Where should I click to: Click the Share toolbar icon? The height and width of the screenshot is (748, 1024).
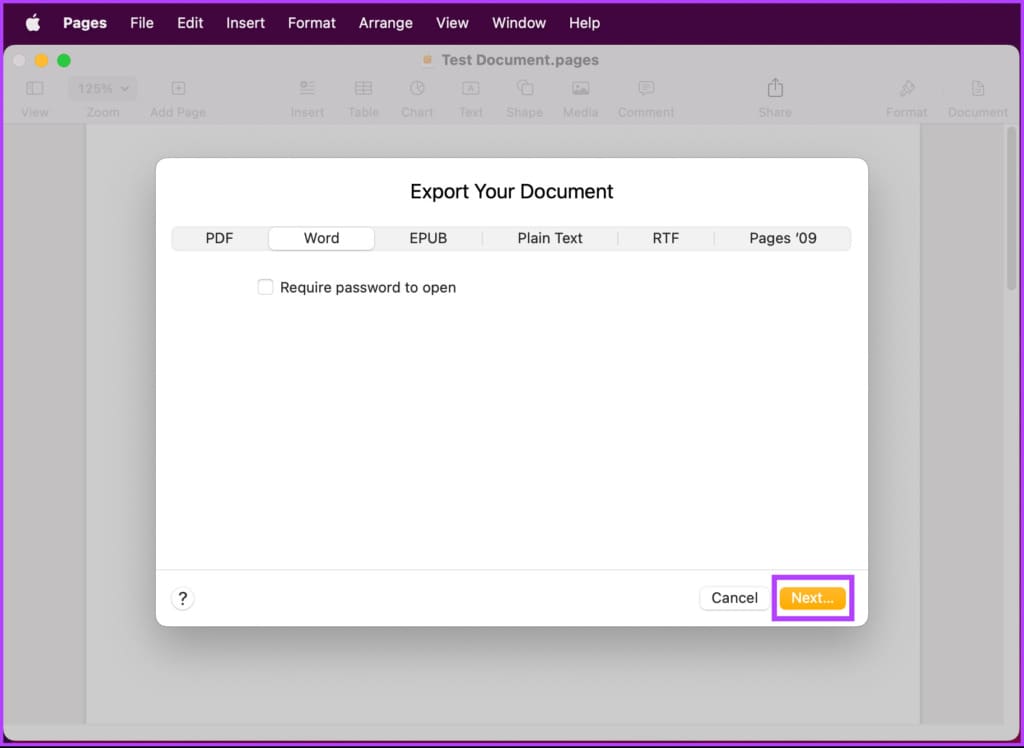[x=775, y=88]
